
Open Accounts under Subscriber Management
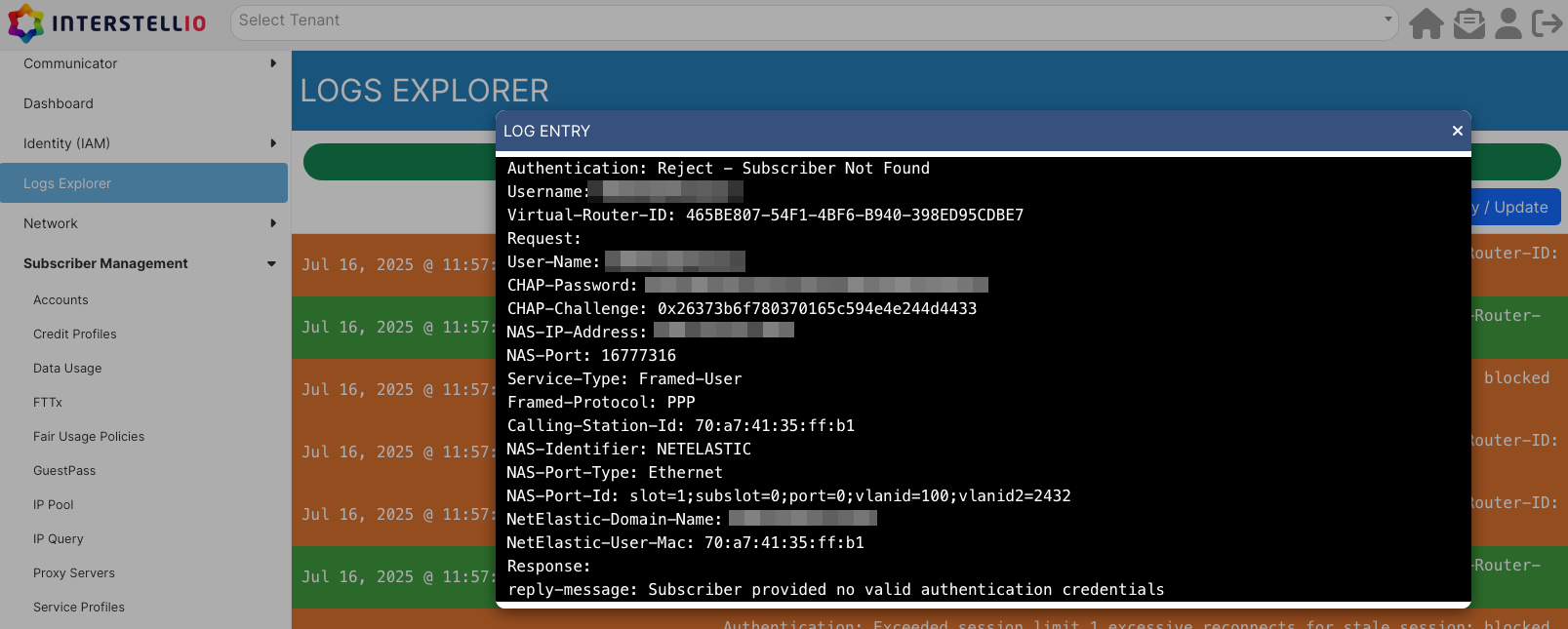60,300
